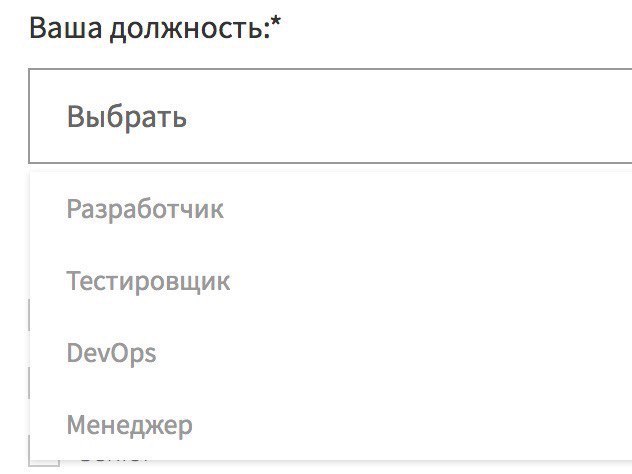The height and width of the screenshot is (474, 632).
Task: Choose the "Тестировщик" option
Action: click(148, 281)
